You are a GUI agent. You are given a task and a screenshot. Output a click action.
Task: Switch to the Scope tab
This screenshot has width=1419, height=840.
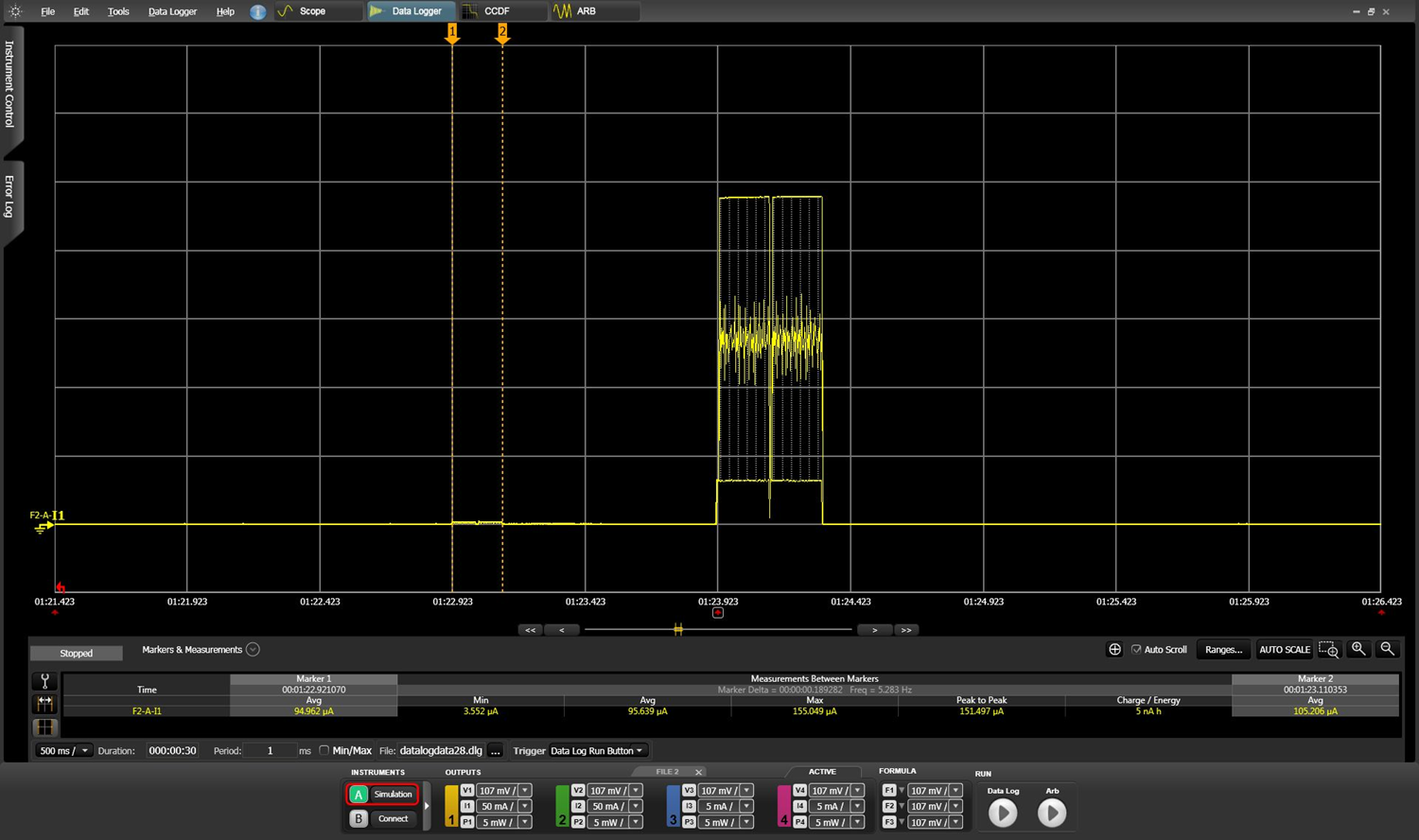tap(312, 11)
